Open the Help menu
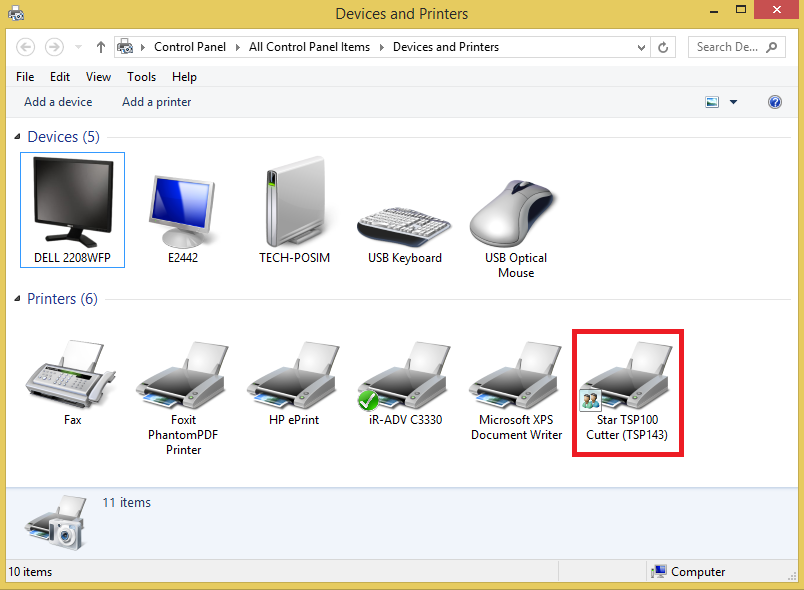The width and height of the screenshot is (804, 590). [184, 77]
